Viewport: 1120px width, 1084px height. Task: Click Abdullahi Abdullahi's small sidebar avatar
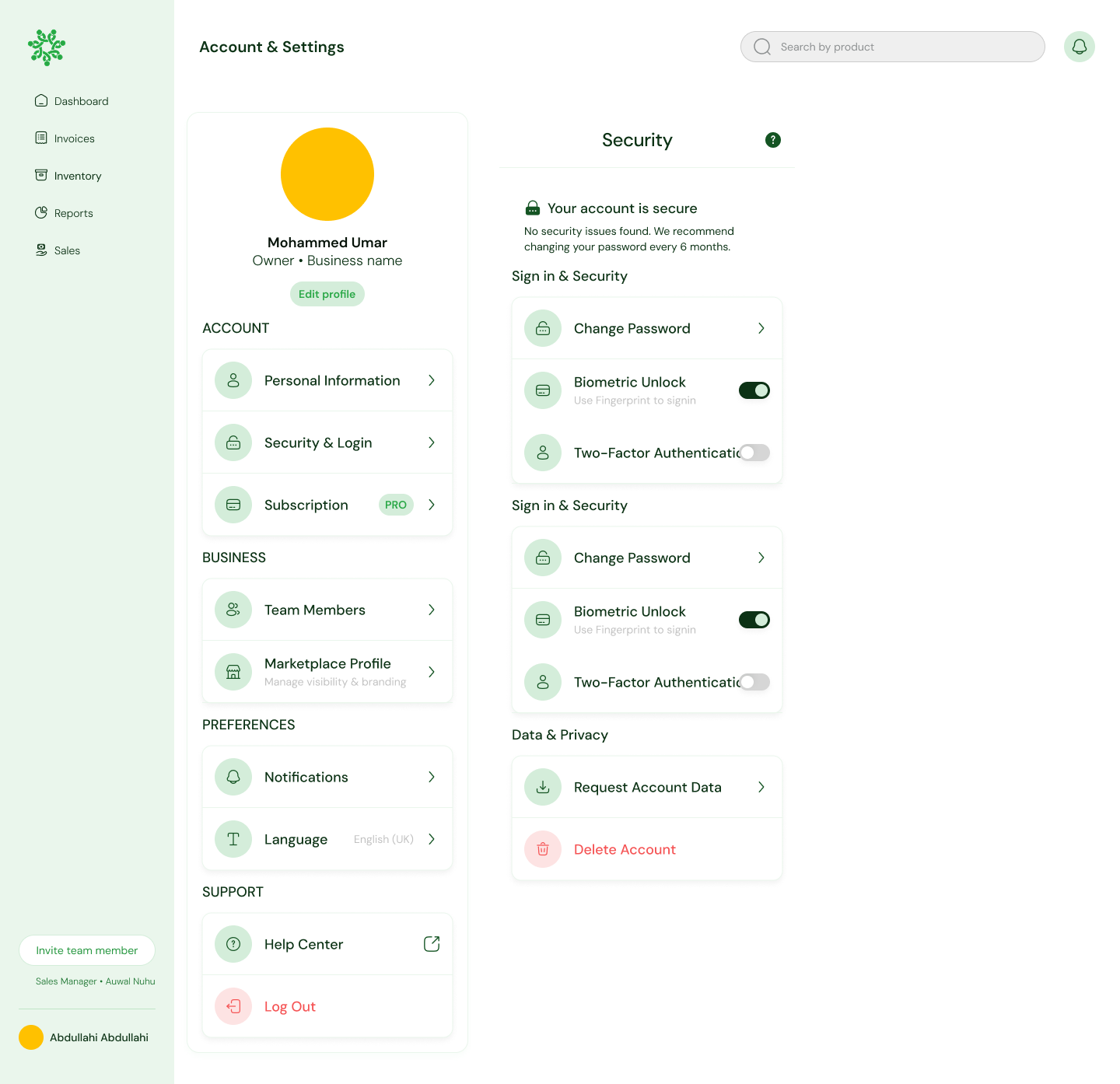31,1037
